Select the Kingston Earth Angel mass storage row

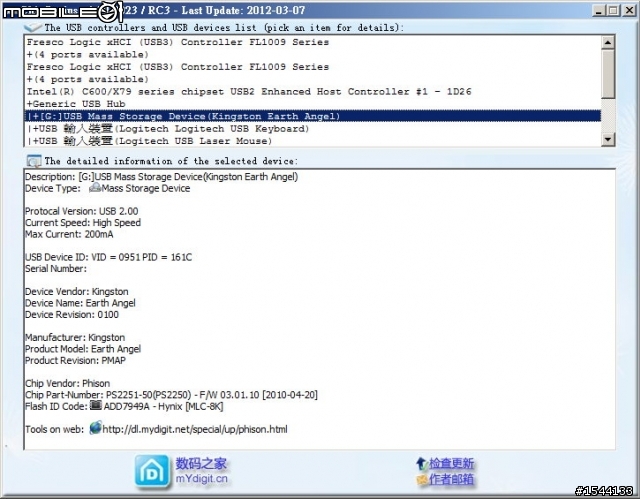pos(313,116)
